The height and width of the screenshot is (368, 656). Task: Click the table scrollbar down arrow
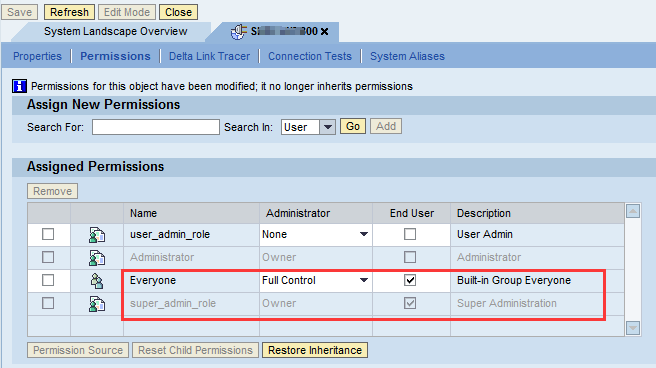(633, 328)
